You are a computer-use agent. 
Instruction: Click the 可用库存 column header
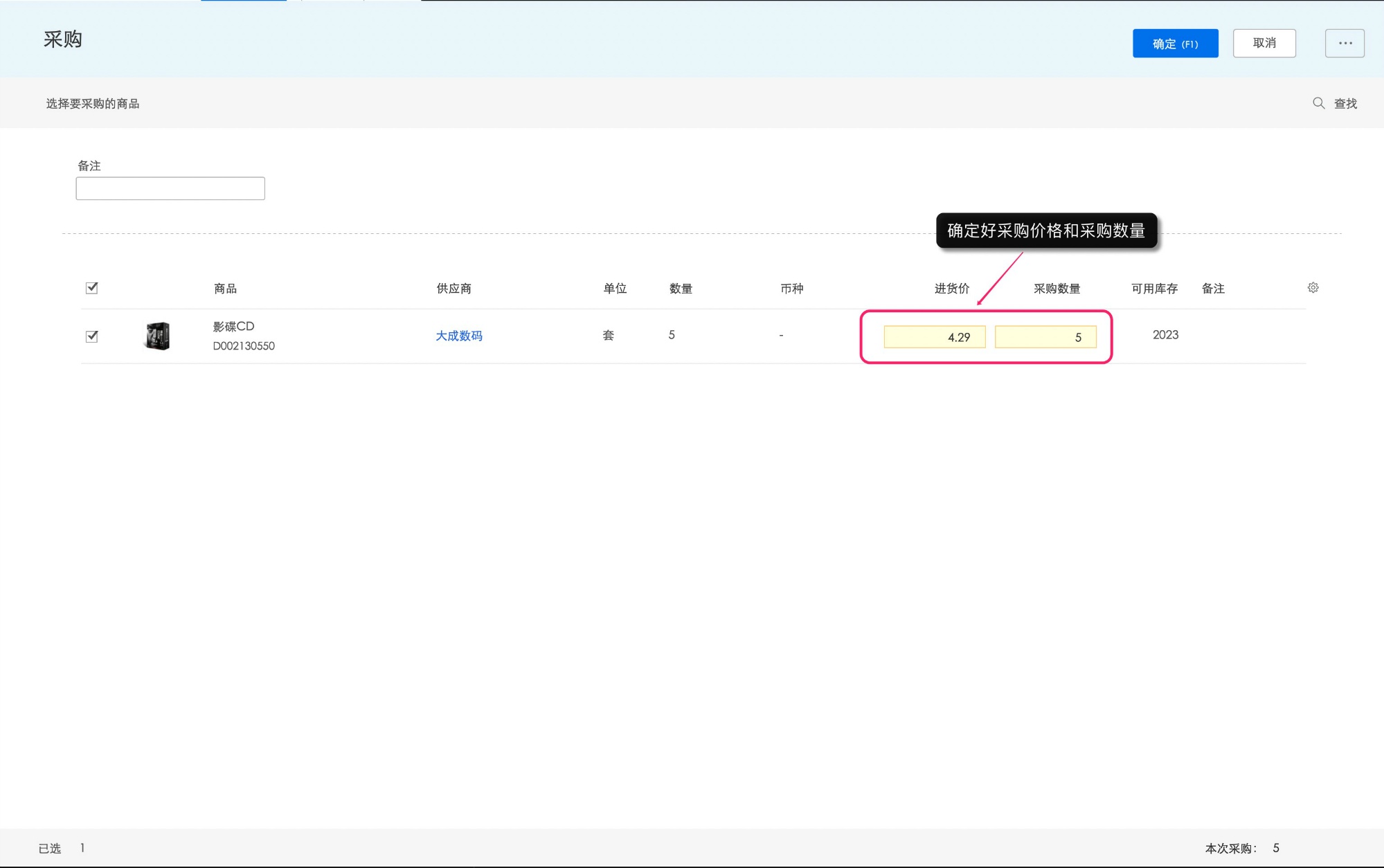pyautogui.click(x=1154, y=289)
